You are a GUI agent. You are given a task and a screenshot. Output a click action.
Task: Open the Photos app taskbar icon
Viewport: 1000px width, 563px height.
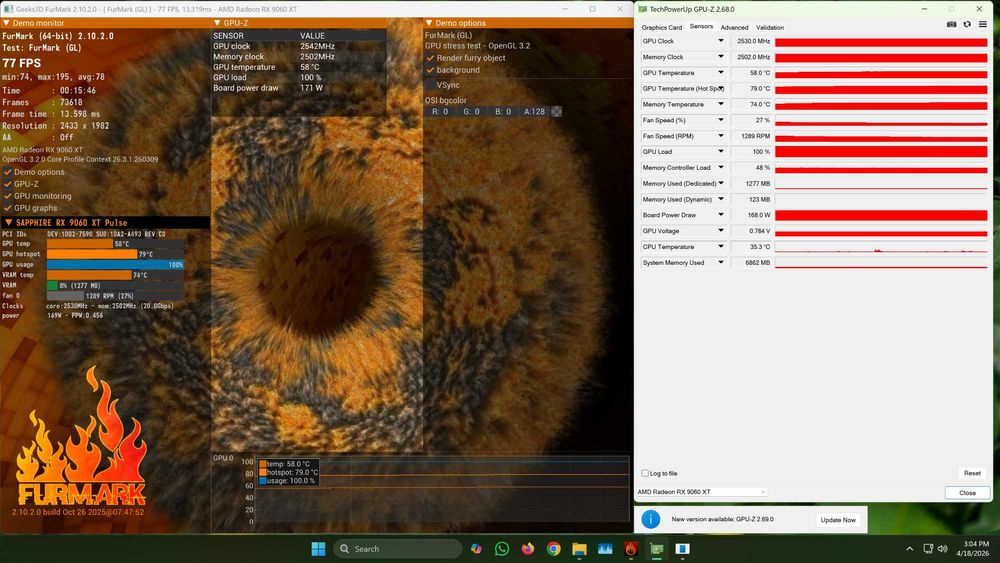[x=605, y=548]
